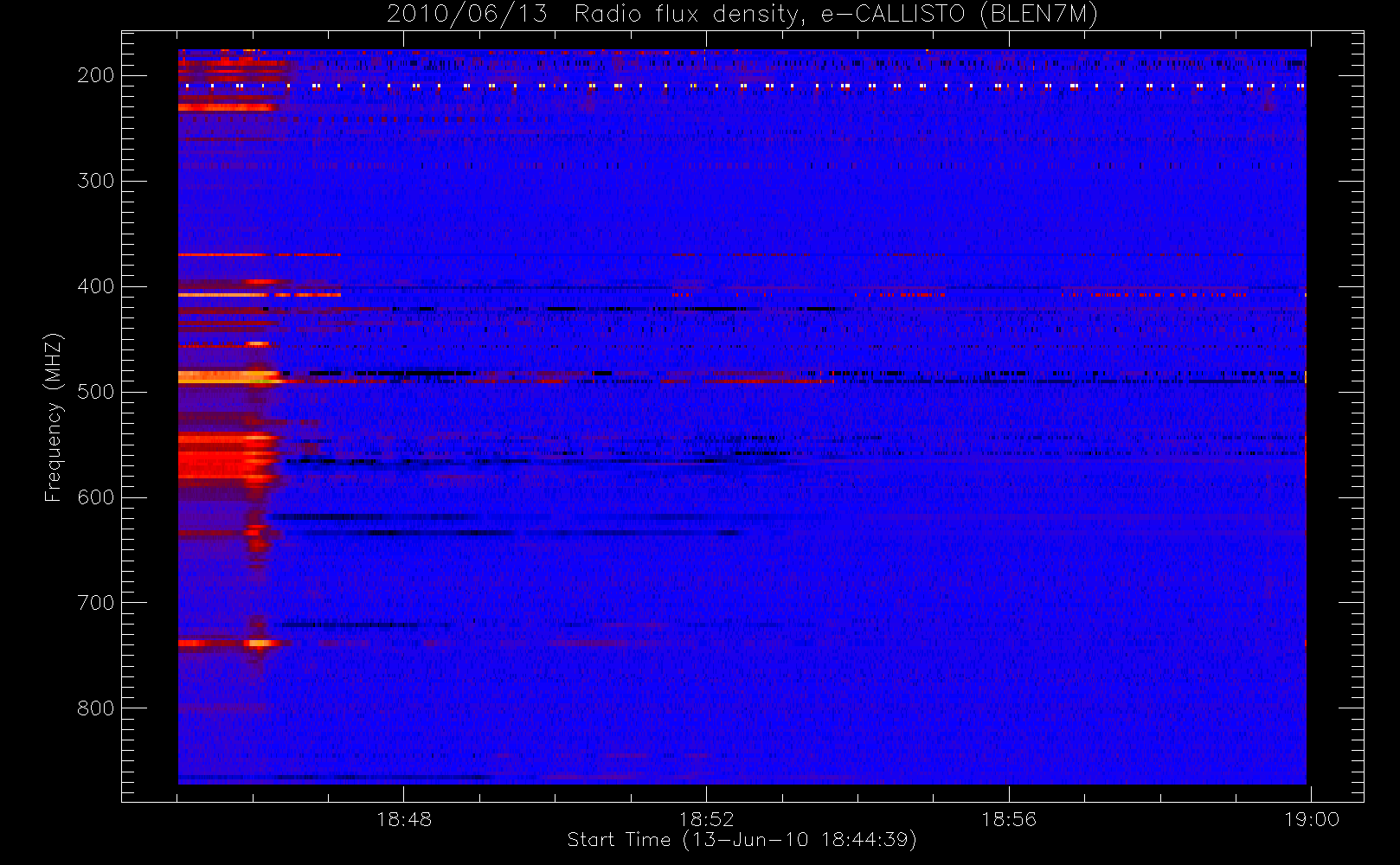
Task: Click the 500 frequency tick label
Action: [x=96, y=392]
